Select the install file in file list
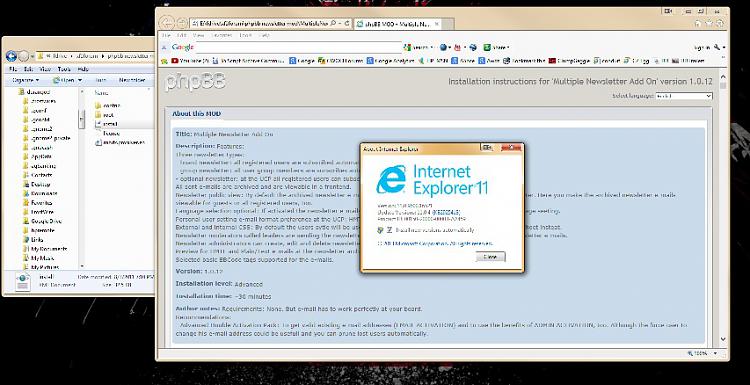750x385 pixels. (x=111, y=124)
